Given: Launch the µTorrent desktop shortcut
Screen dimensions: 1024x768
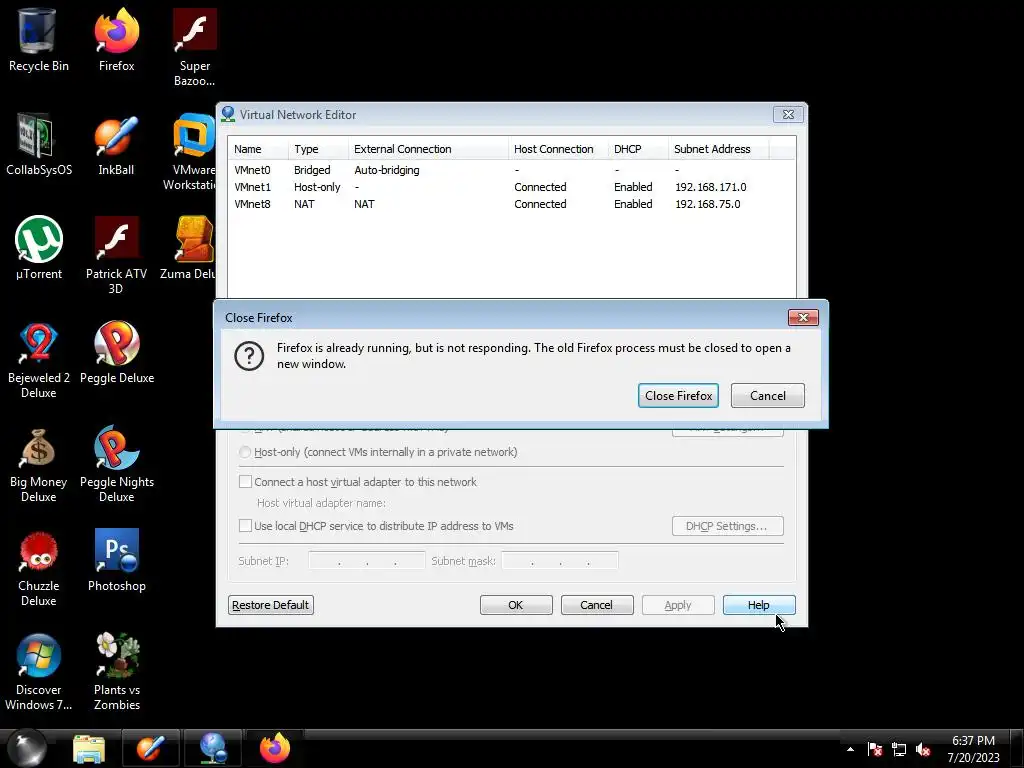Looking at the screenshot, I should [x=38, y=248].
